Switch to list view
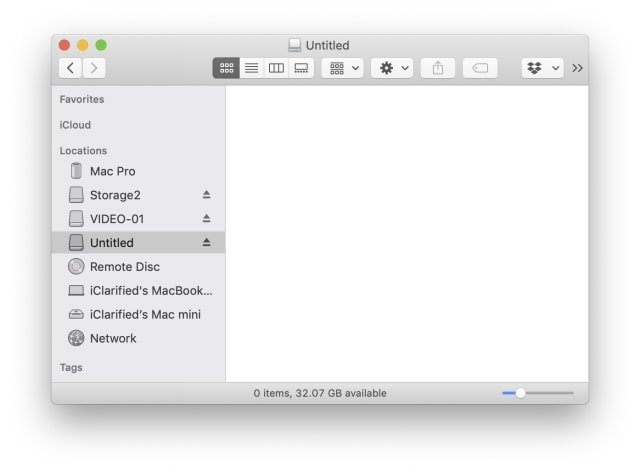The width and height of the screenshot is (640, 472). click(251, 68)
